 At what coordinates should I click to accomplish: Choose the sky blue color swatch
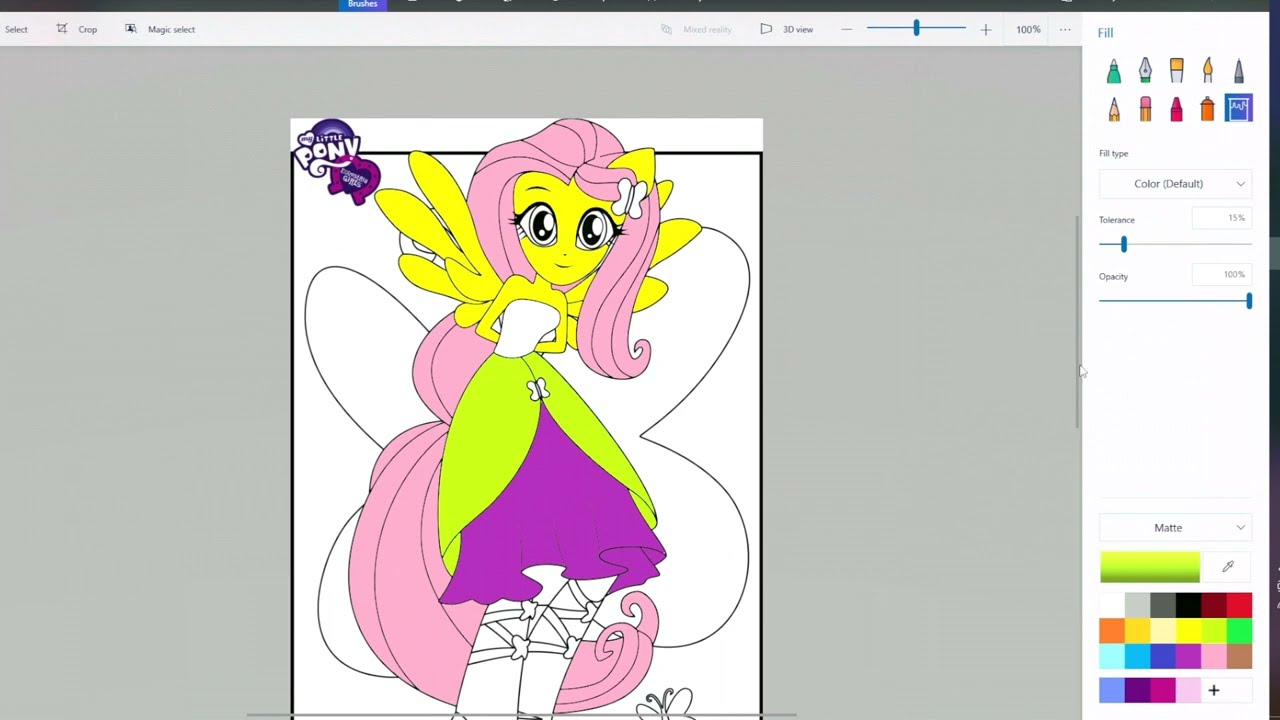[1137, 656]
